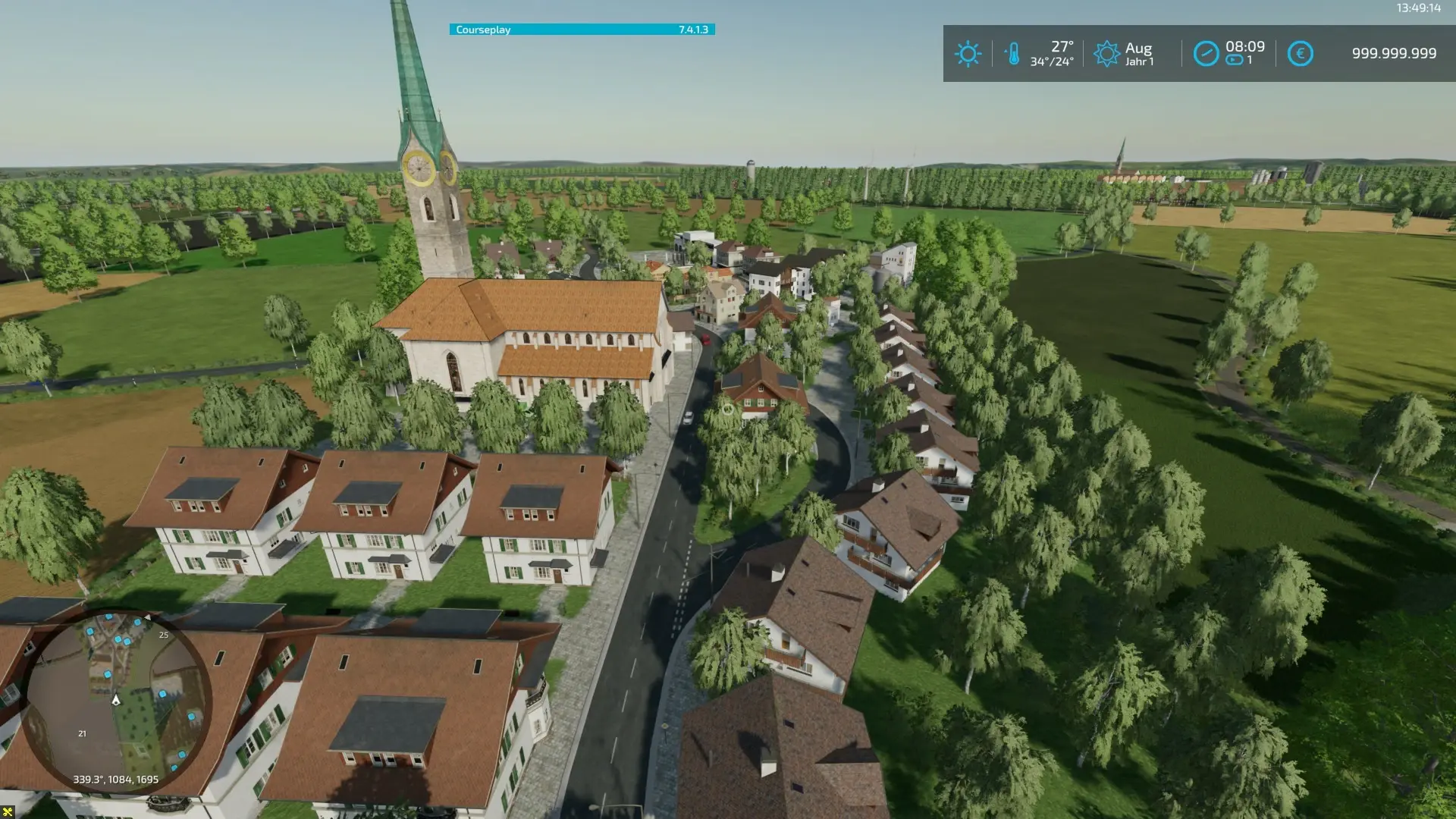
Task: Click field number 21 on the minimap
Action: [x=82, y=733]
